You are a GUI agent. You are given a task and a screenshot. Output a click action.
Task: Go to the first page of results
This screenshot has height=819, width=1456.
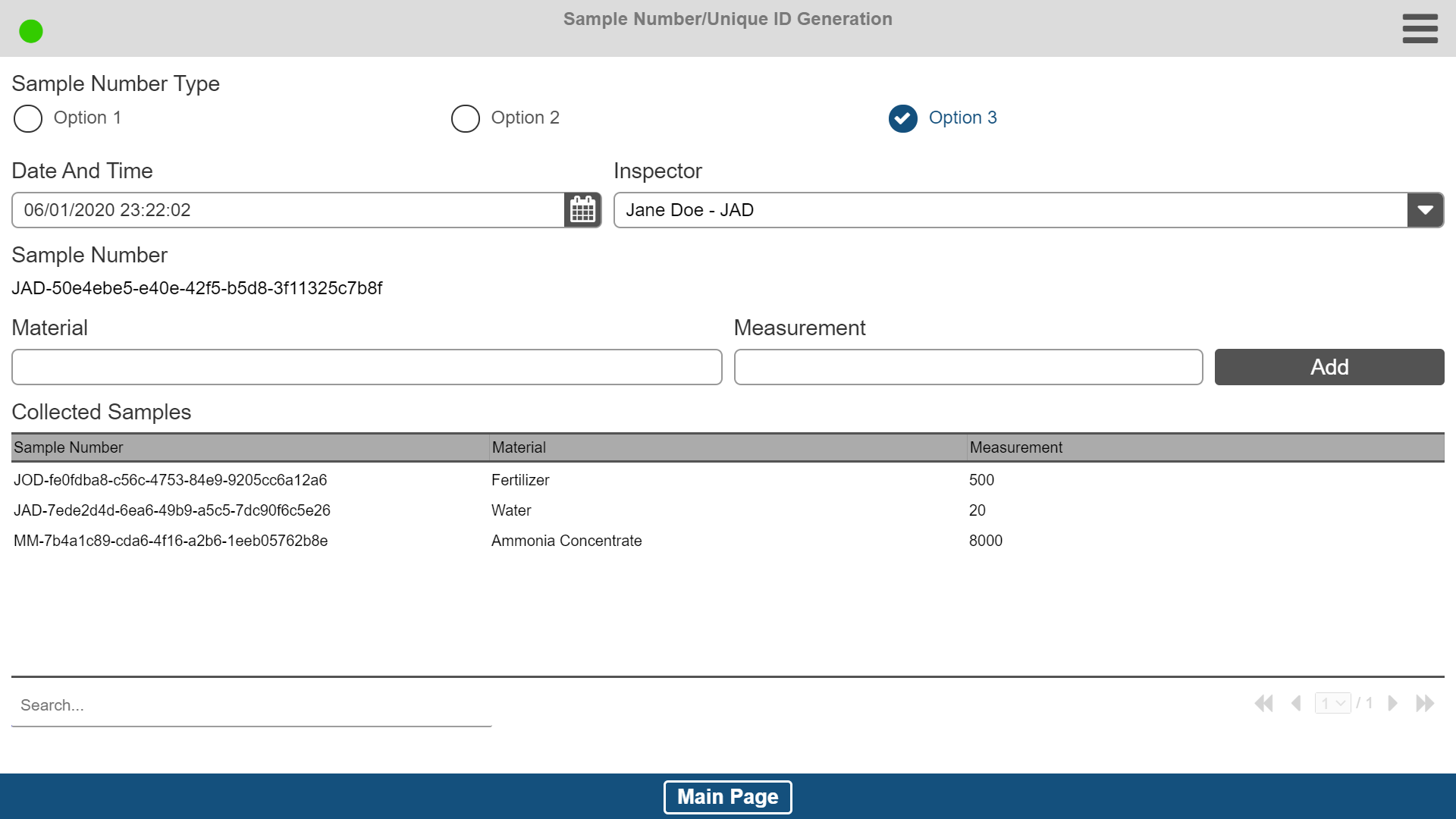click(1264, 704)
